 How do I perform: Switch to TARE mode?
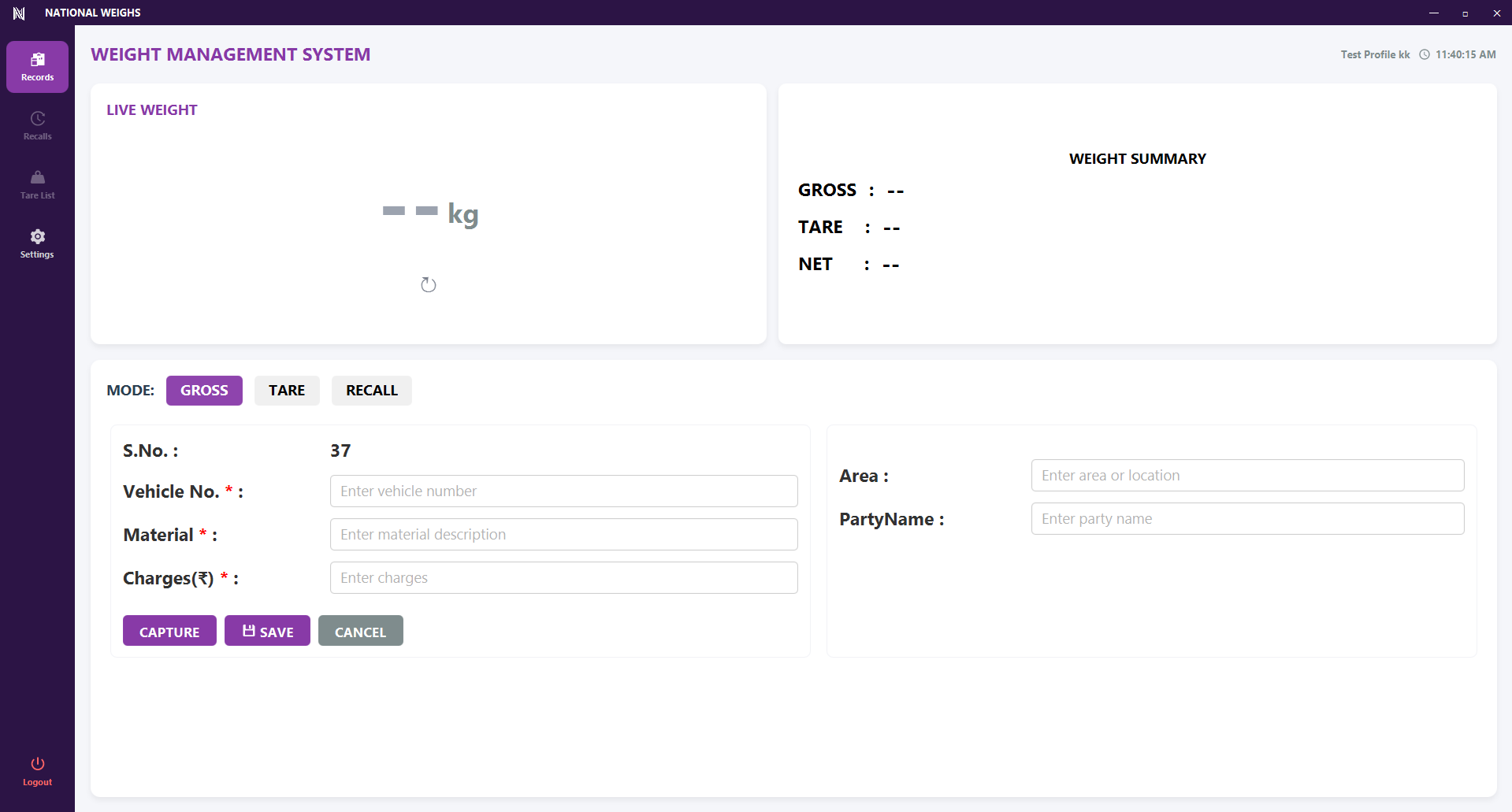(x=287, y=391)
